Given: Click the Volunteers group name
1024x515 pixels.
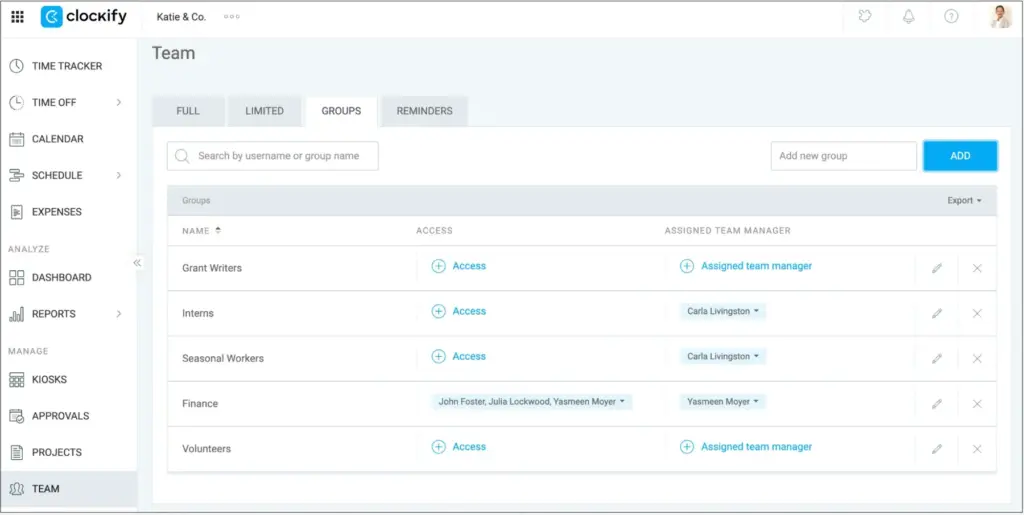Looking at the screenshot, I should point(206,449).
